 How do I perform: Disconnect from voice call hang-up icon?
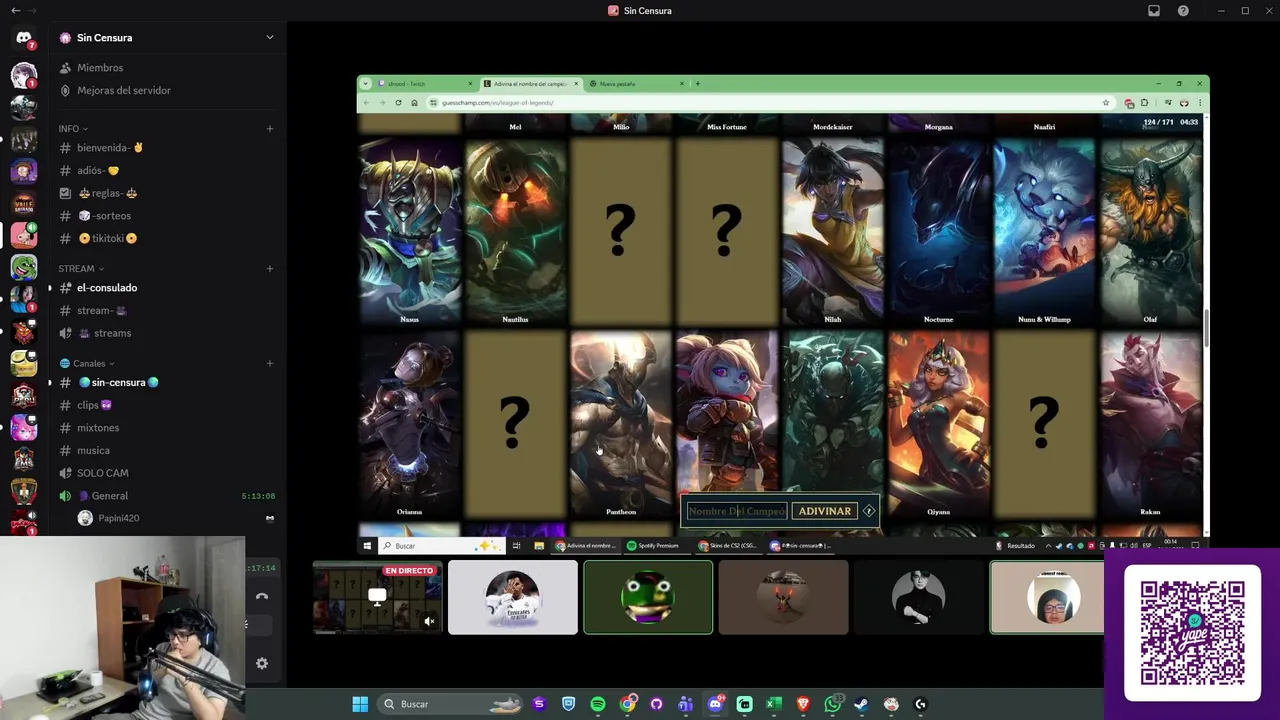point(262,596)
